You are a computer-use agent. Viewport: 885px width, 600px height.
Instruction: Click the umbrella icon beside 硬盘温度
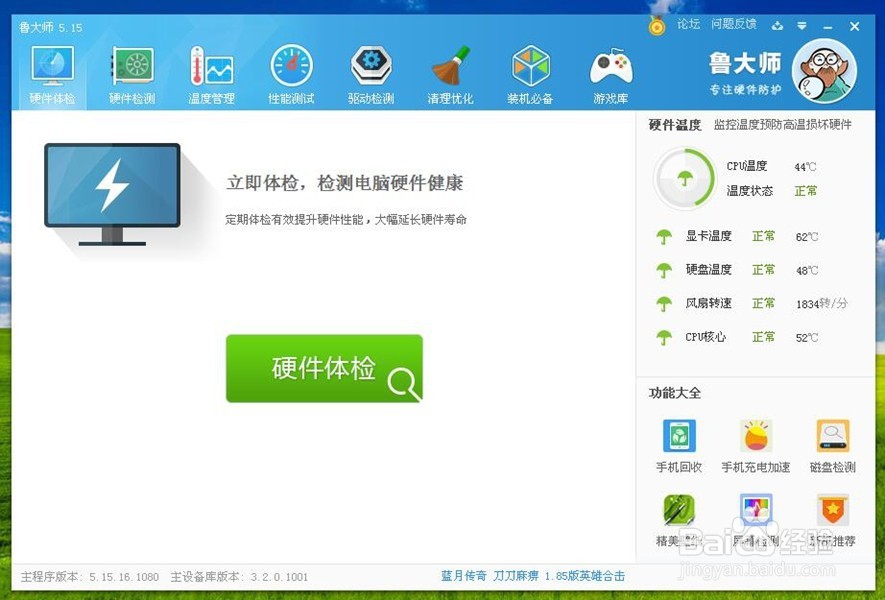(x=664, y=270)
